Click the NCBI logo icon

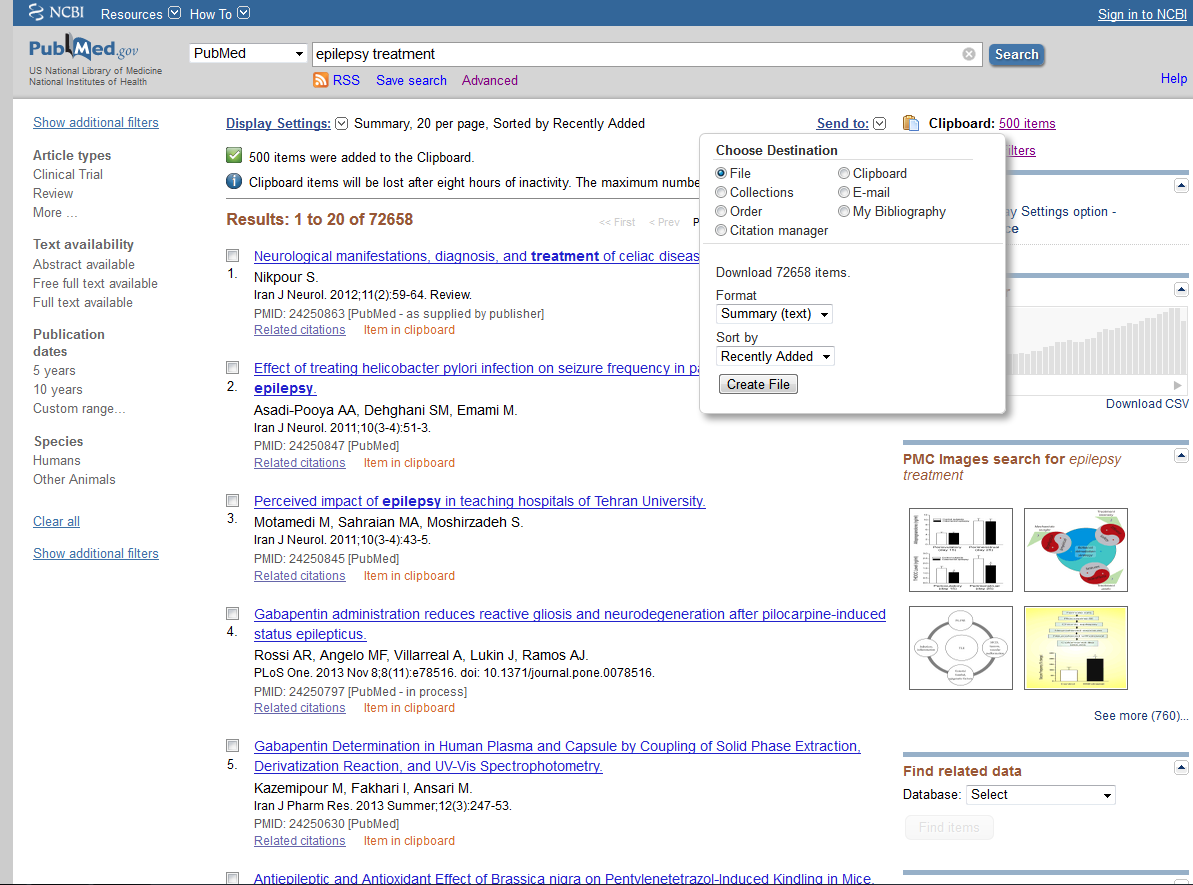point(36,11)
